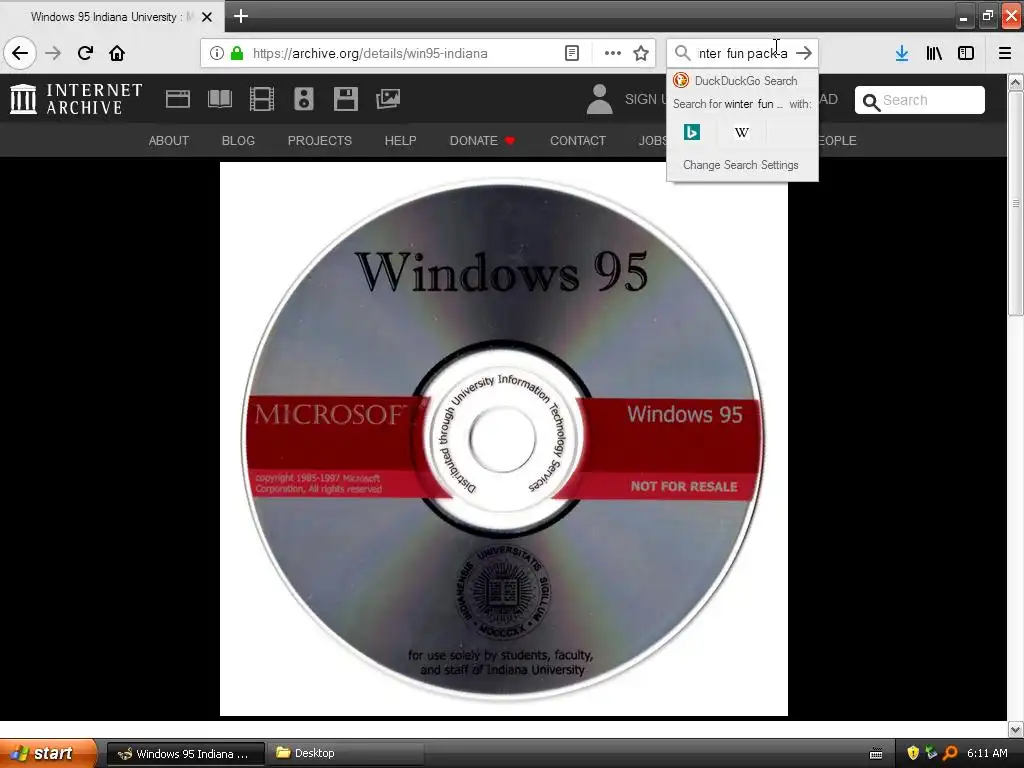The width and height of the screenshot is (1024, 768).
Task: Open the Library menu
Action: [x=934, y=53]
